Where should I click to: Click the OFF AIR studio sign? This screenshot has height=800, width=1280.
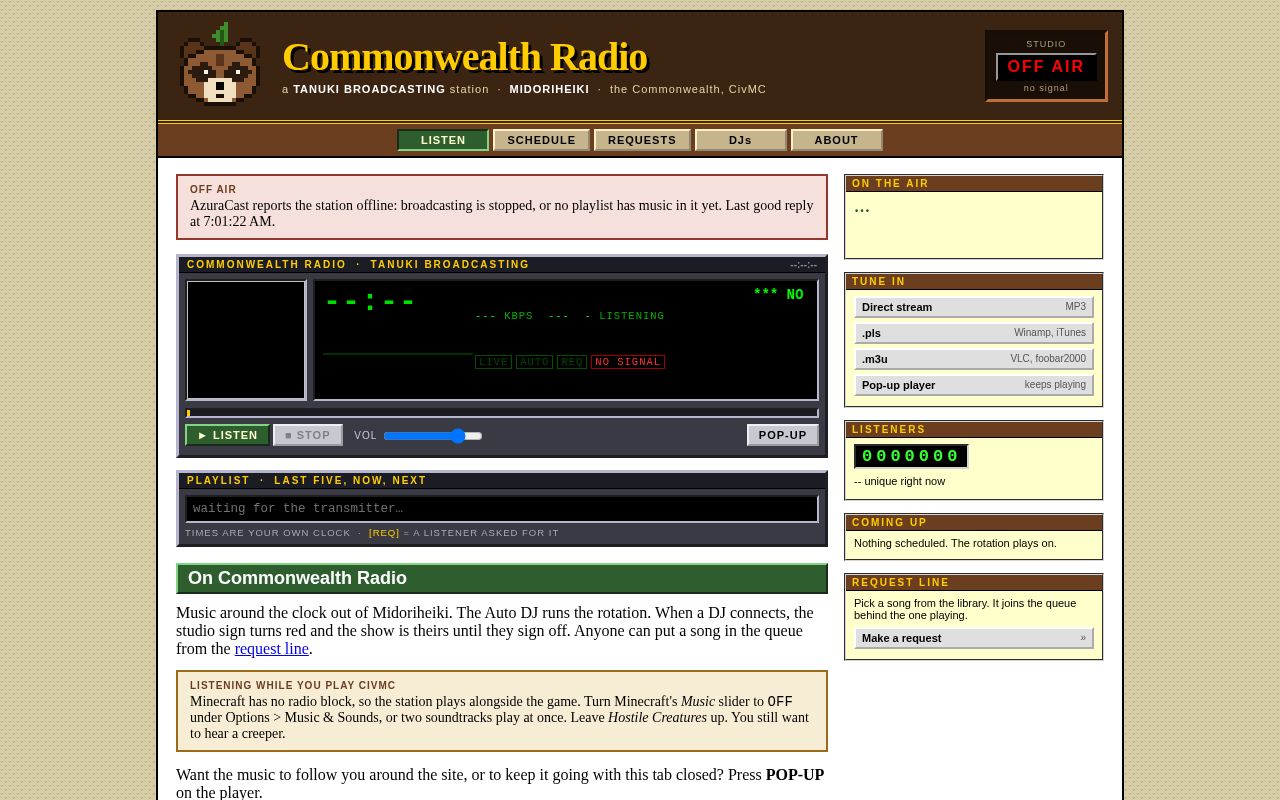point(1046,67)
